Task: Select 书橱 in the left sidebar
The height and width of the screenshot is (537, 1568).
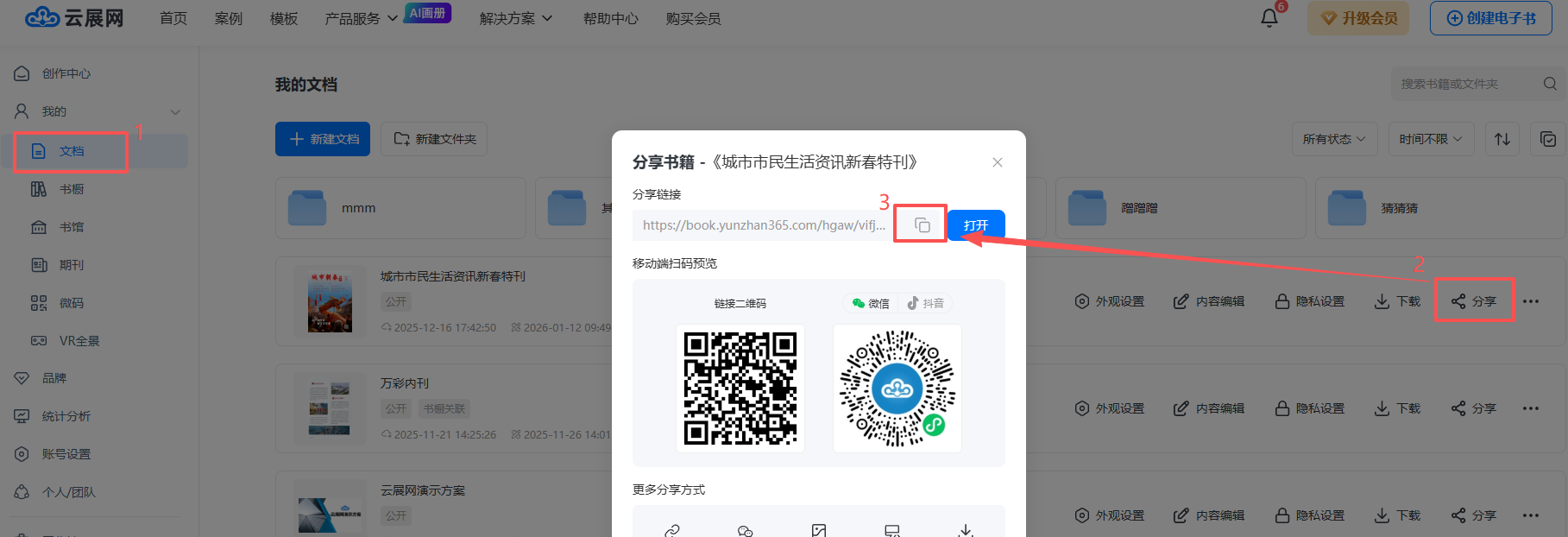Action: [71, 189]
